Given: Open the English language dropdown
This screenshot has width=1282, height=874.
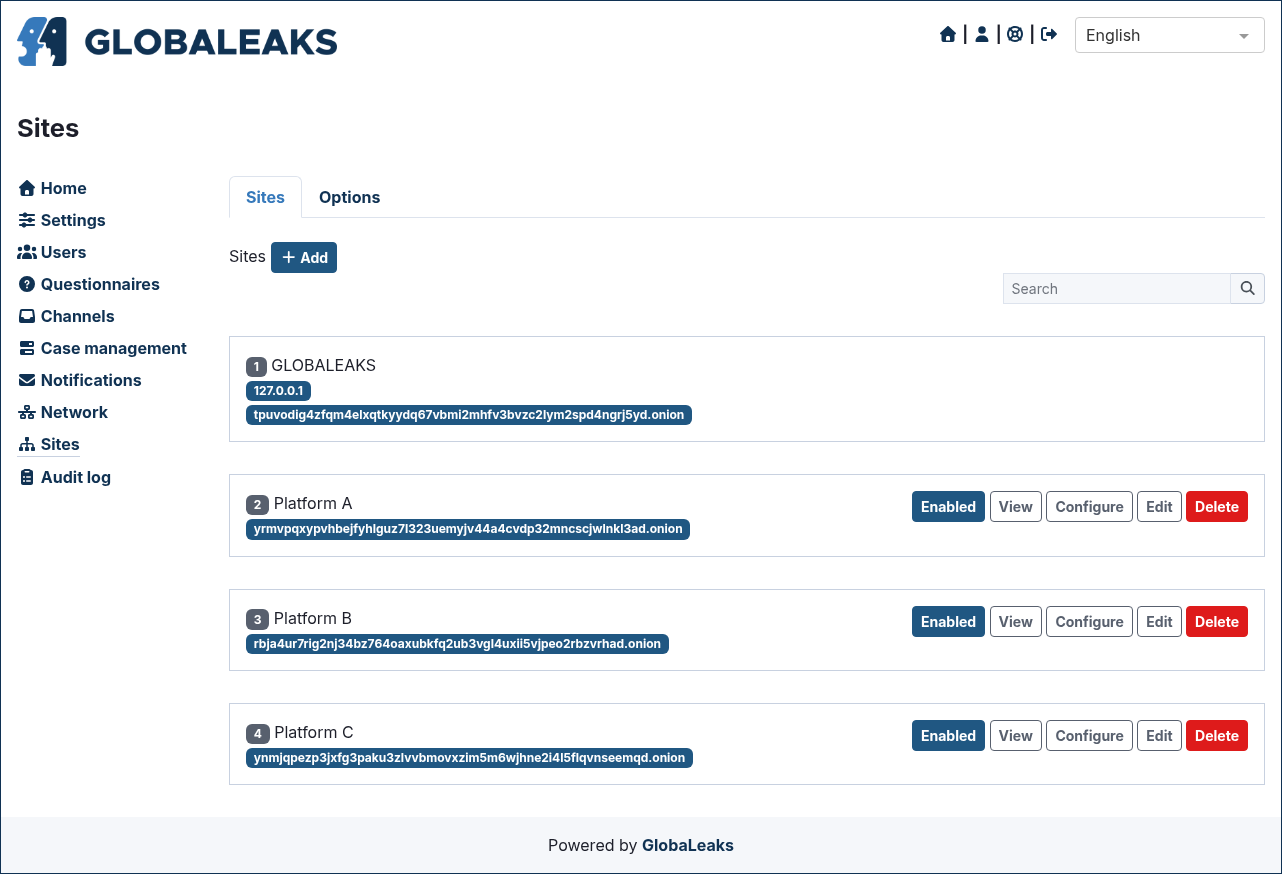Looking at the screenshot, I should (1170, 35).
